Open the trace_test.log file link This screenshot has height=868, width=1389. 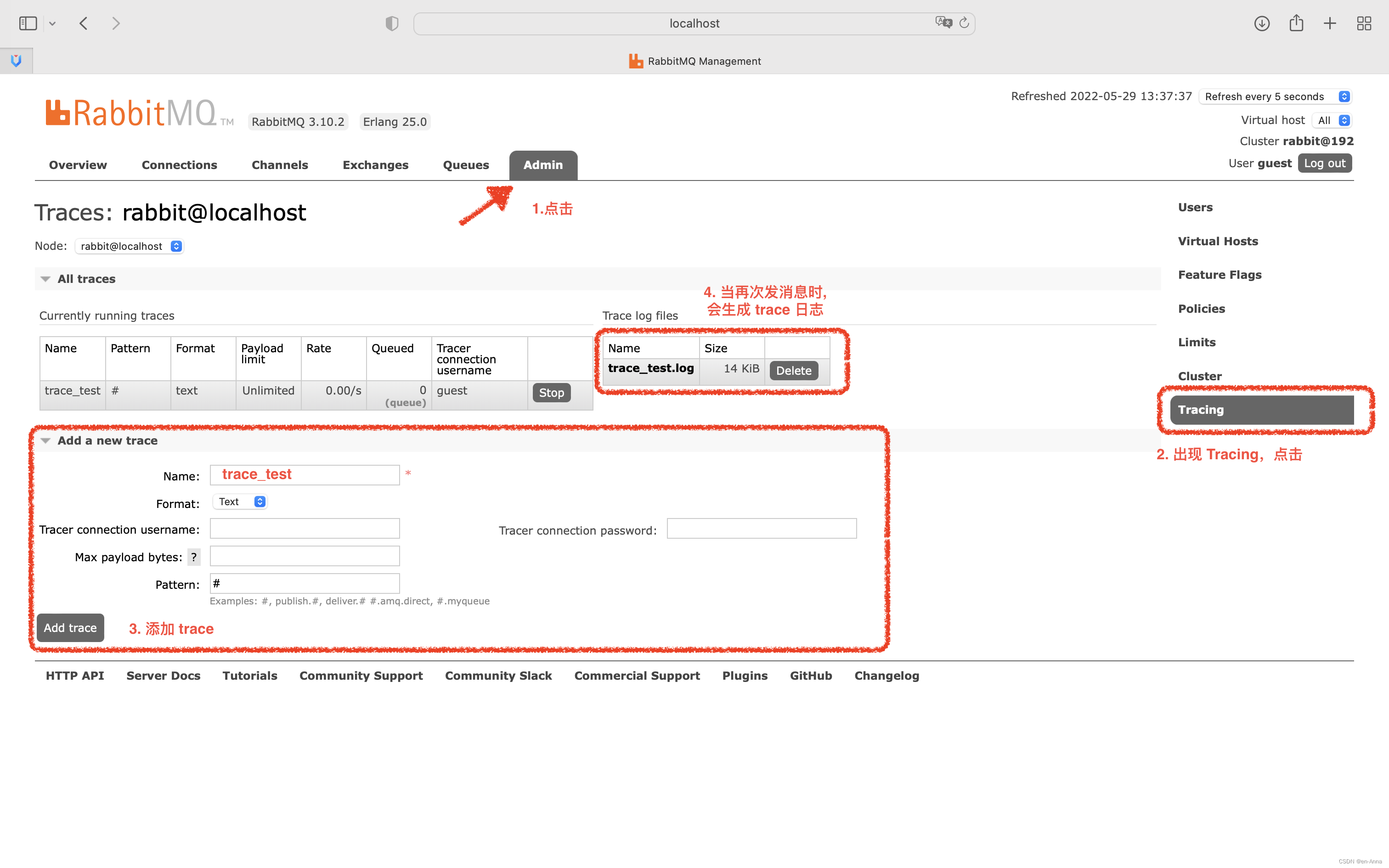651,368
